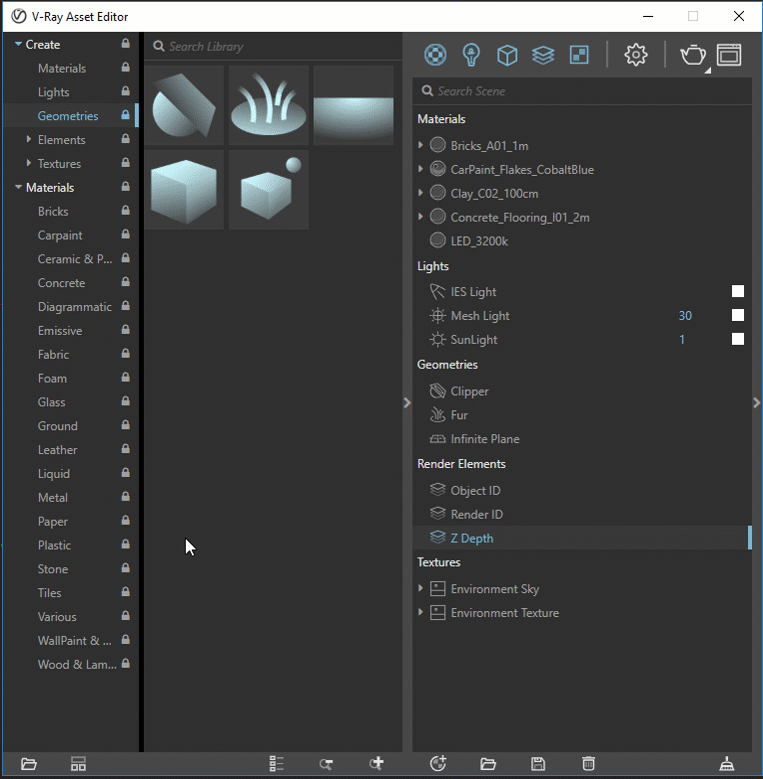Expand Concrete_Flooring_I01_2m material

click(x=421, y=217)
